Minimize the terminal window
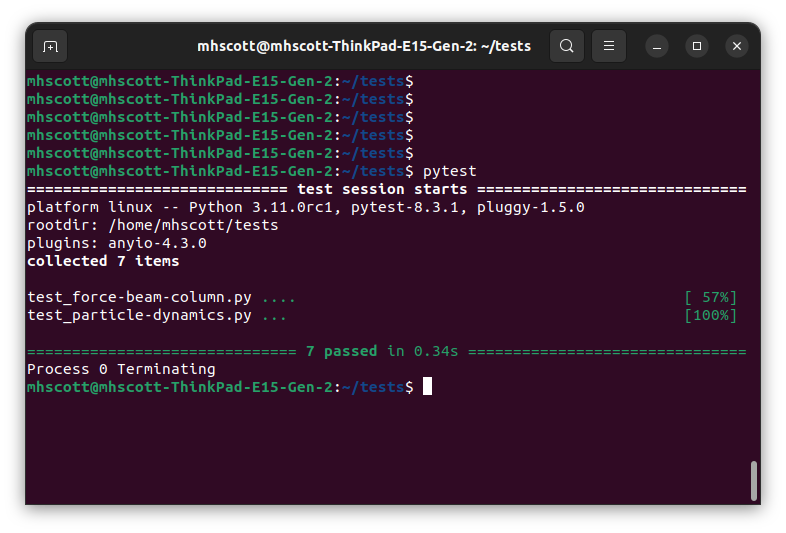 [x=657, y=46]
